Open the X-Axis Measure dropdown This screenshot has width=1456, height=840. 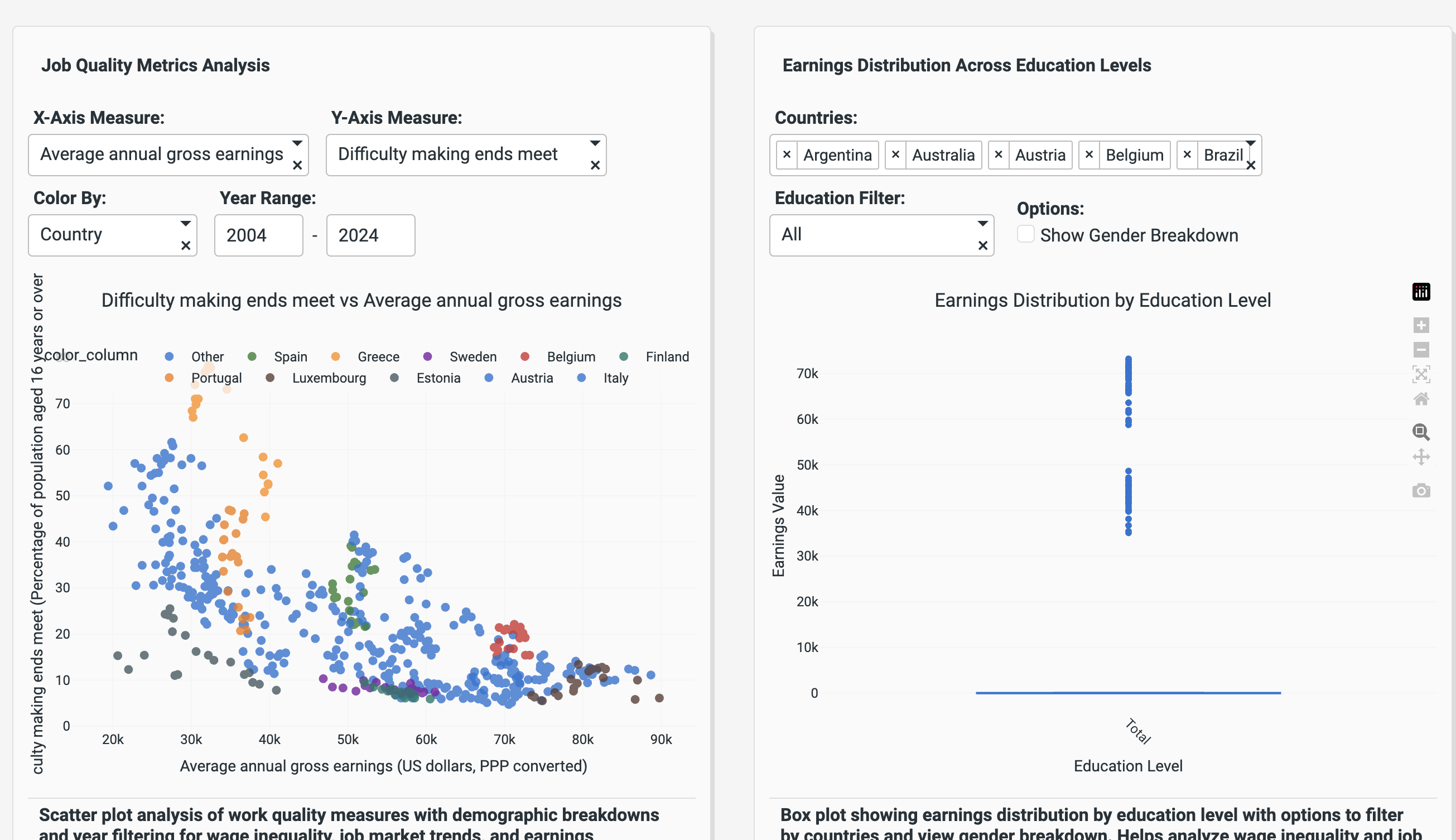162,155
